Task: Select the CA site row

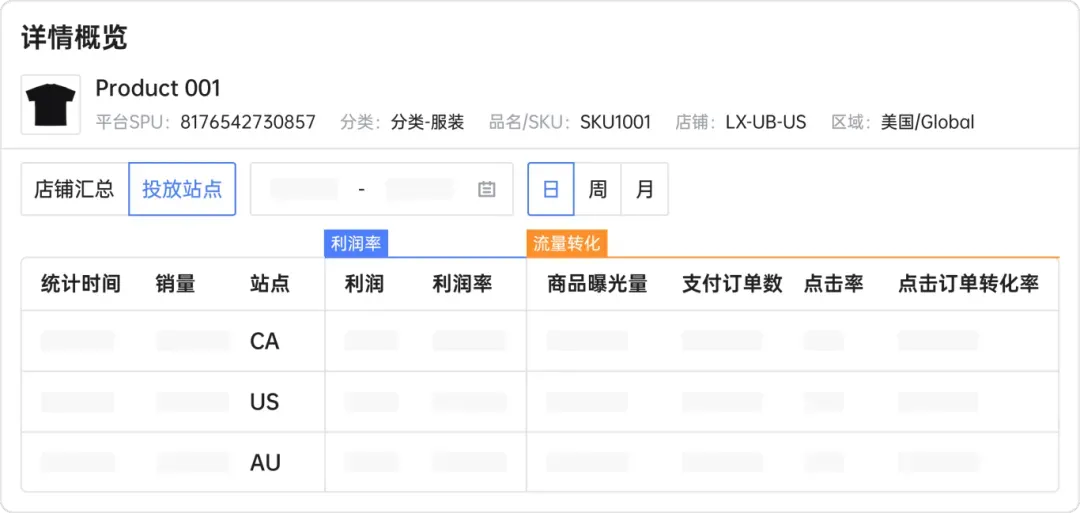Action: 540,341
